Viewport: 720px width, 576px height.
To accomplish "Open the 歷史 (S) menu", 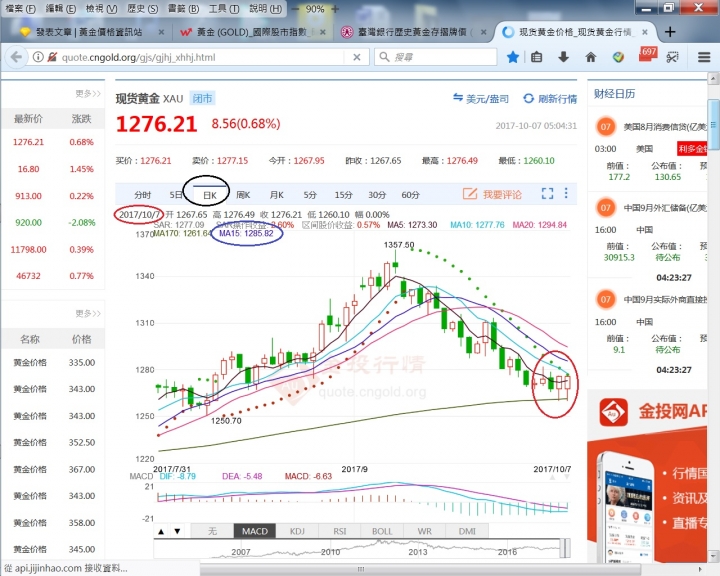I will (142, 9).
